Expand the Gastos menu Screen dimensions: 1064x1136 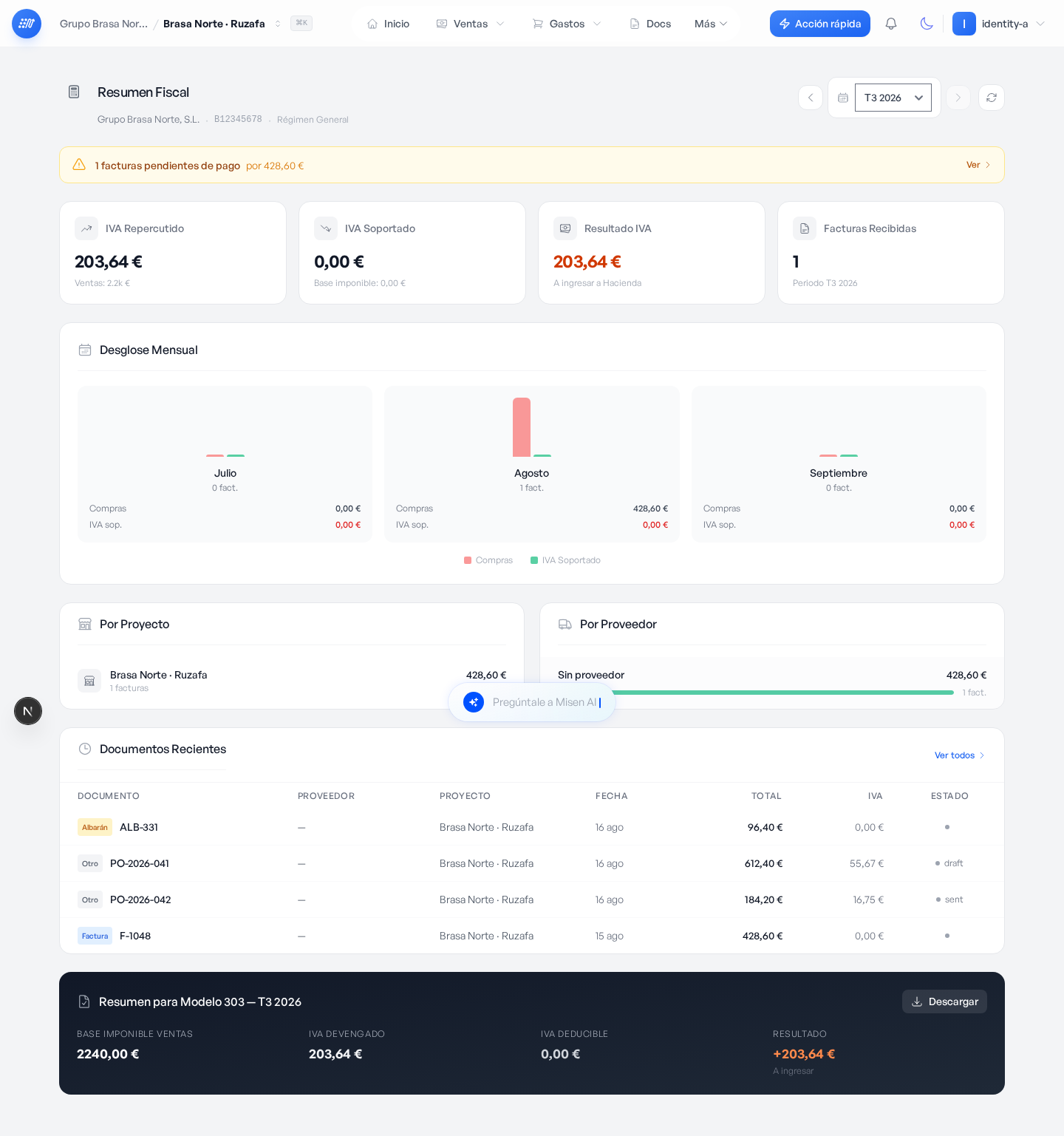tap(567, 24)
